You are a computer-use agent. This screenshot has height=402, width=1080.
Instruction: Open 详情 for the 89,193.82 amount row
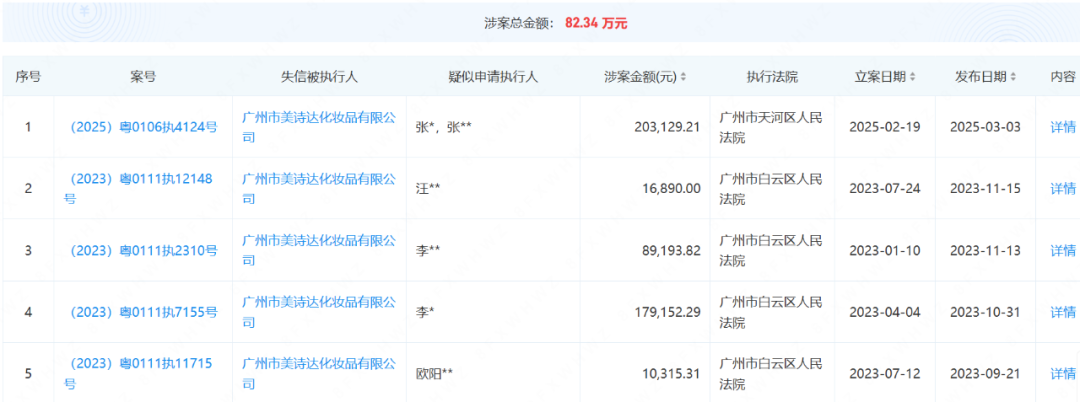pos(1062,251)
